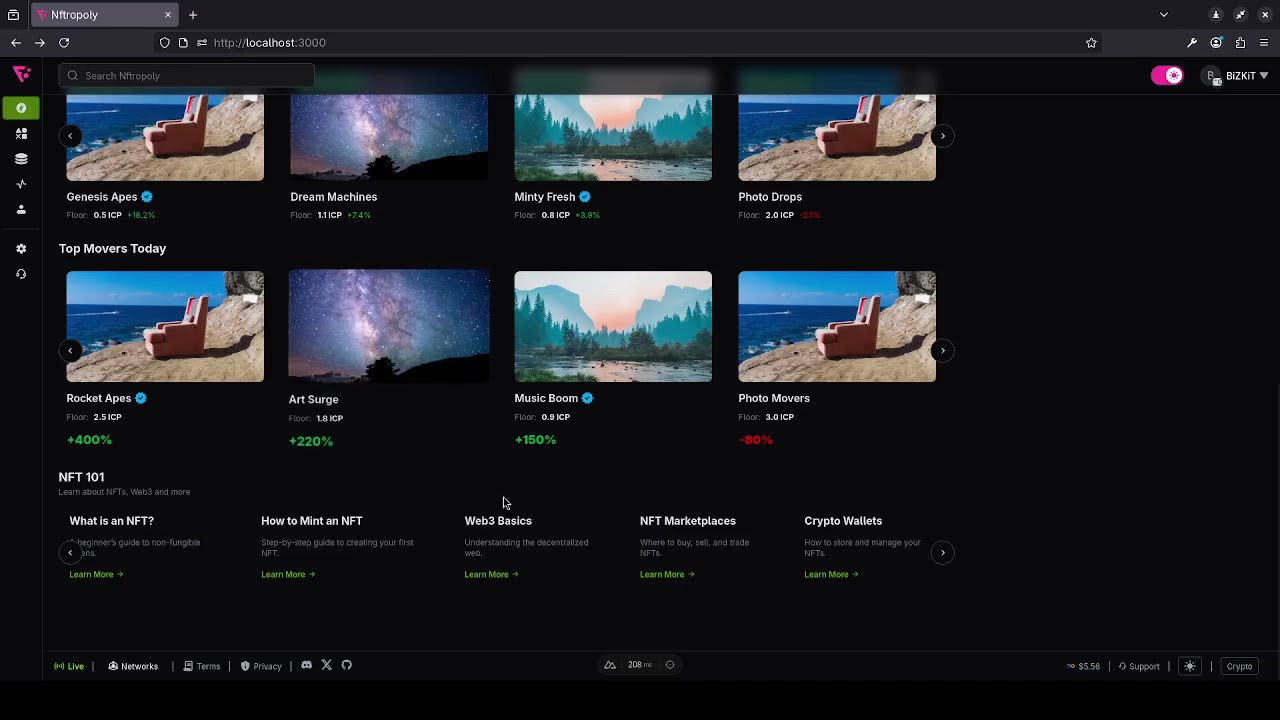Image resolution: width=1280 pixels, height=720 pixels.
Task: Click the Rocket Apes verified badge
Action: pos(141,398)
